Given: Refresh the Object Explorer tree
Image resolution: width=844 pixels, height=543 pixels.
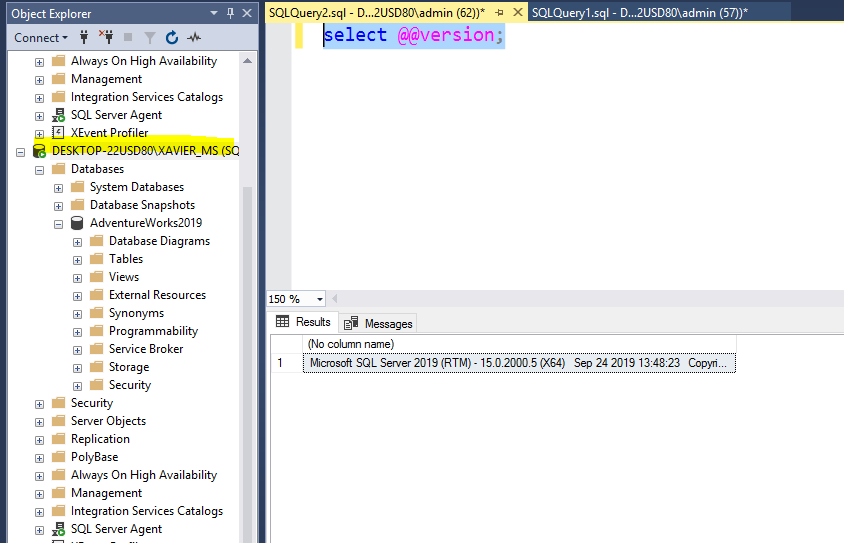Looking at the screenshot, I should tap(172, 38).
